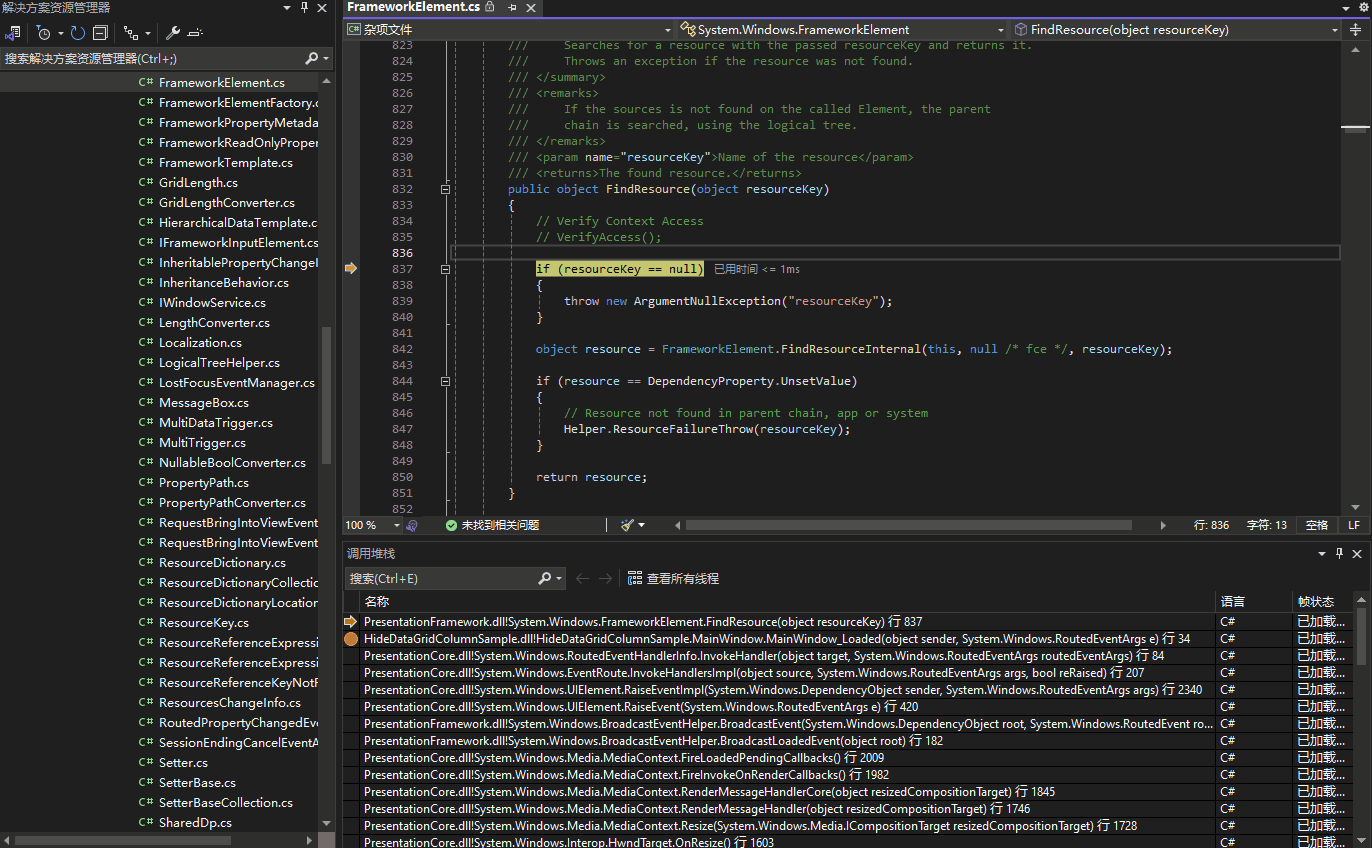Click the Preview Selected Items icon
The width and height of the screenshot is (1372, 848).
point(195,31)
